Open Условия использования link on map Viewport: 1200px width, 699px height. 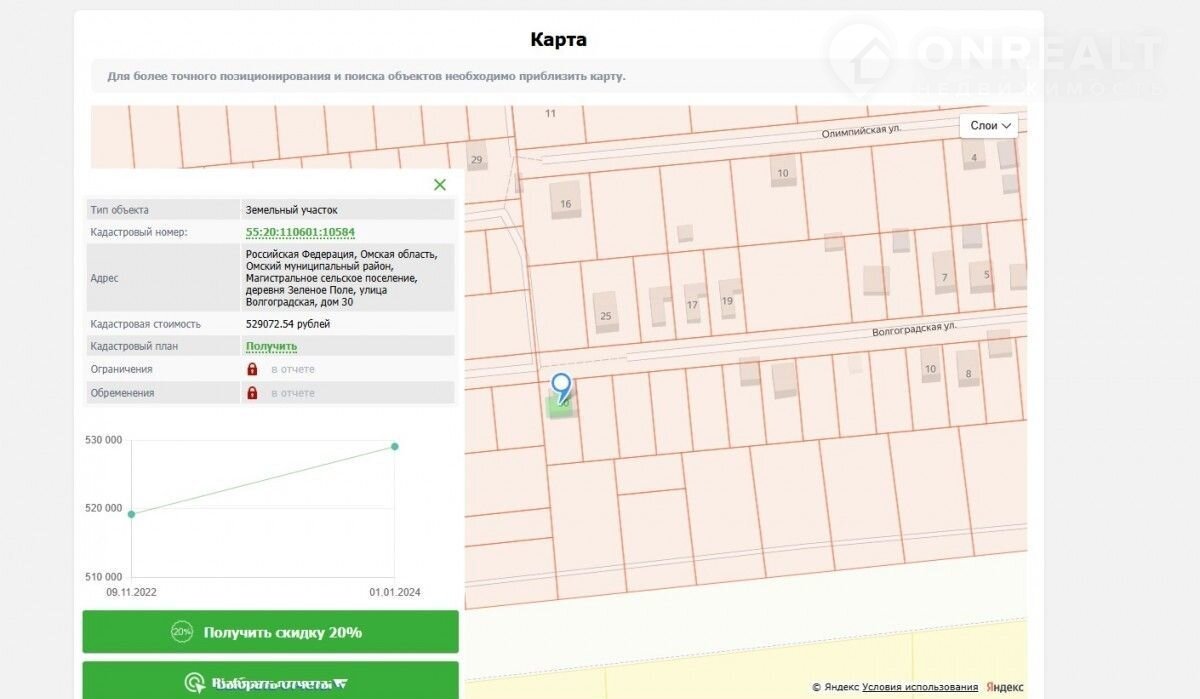(920, 687)
